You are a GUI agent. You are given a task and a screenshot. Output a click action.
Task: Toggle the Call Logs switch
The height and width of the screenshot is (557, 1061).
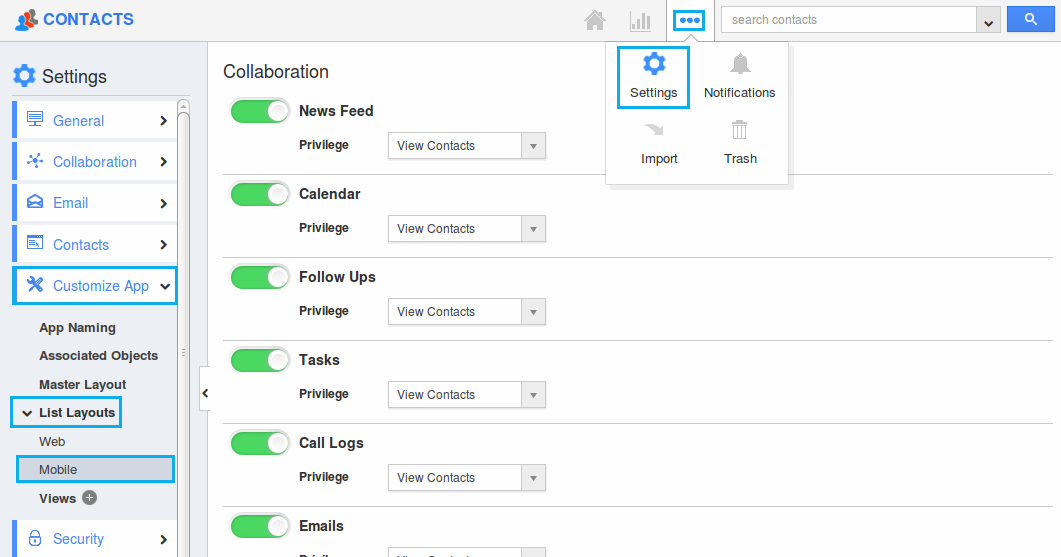coord(260,444)
